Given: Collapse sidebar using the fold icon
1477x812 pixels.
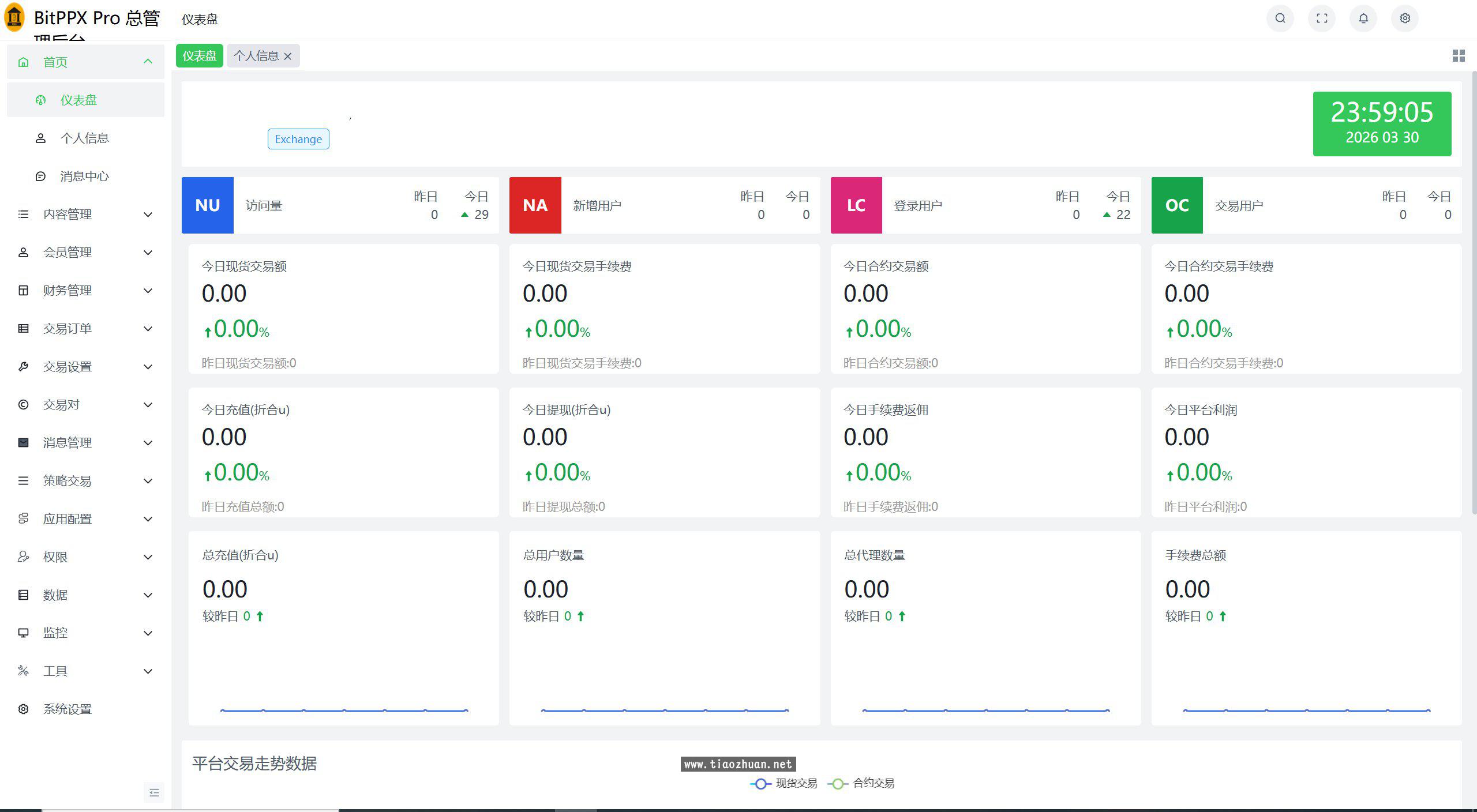Looking at the screenshot, I should coord(153,792).
